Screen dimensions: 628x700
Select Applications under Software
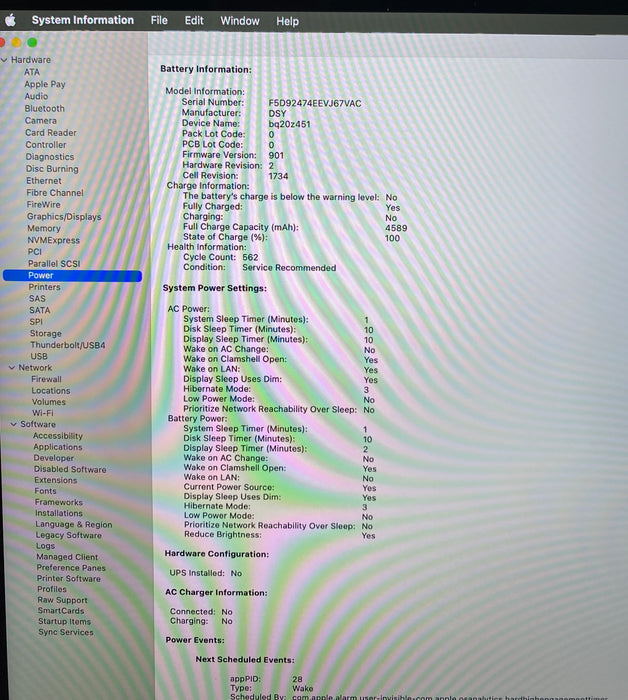[x=58, y=447]
